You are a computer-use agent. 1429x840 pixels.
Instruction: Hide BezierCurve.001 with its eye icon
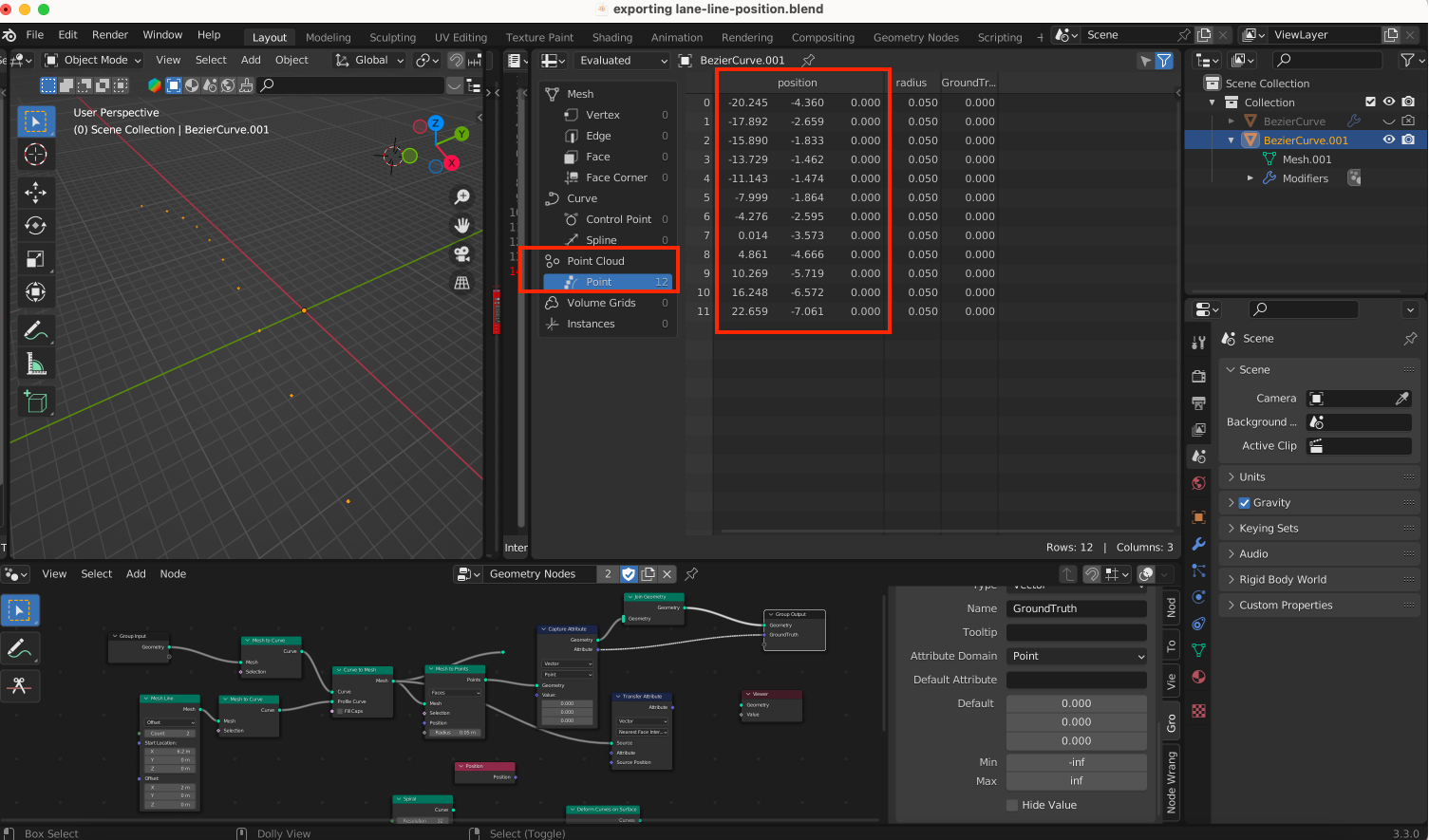1389,140
